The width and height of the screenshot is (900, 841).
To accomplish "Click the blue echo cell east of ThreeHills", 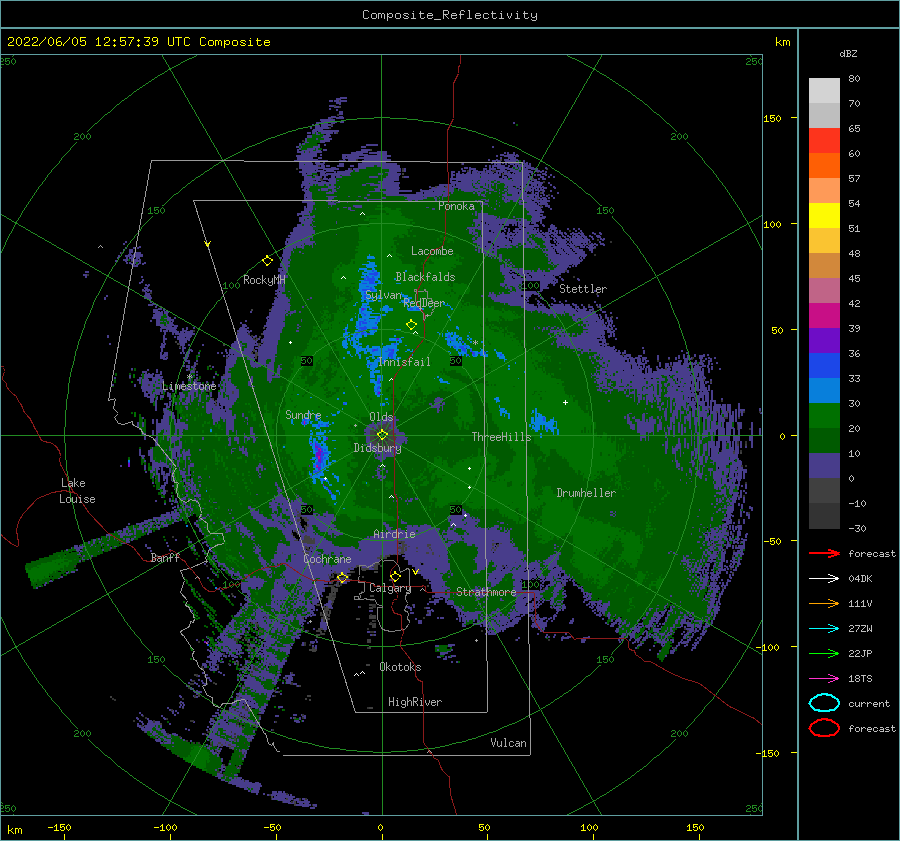I will pos(543,423).
